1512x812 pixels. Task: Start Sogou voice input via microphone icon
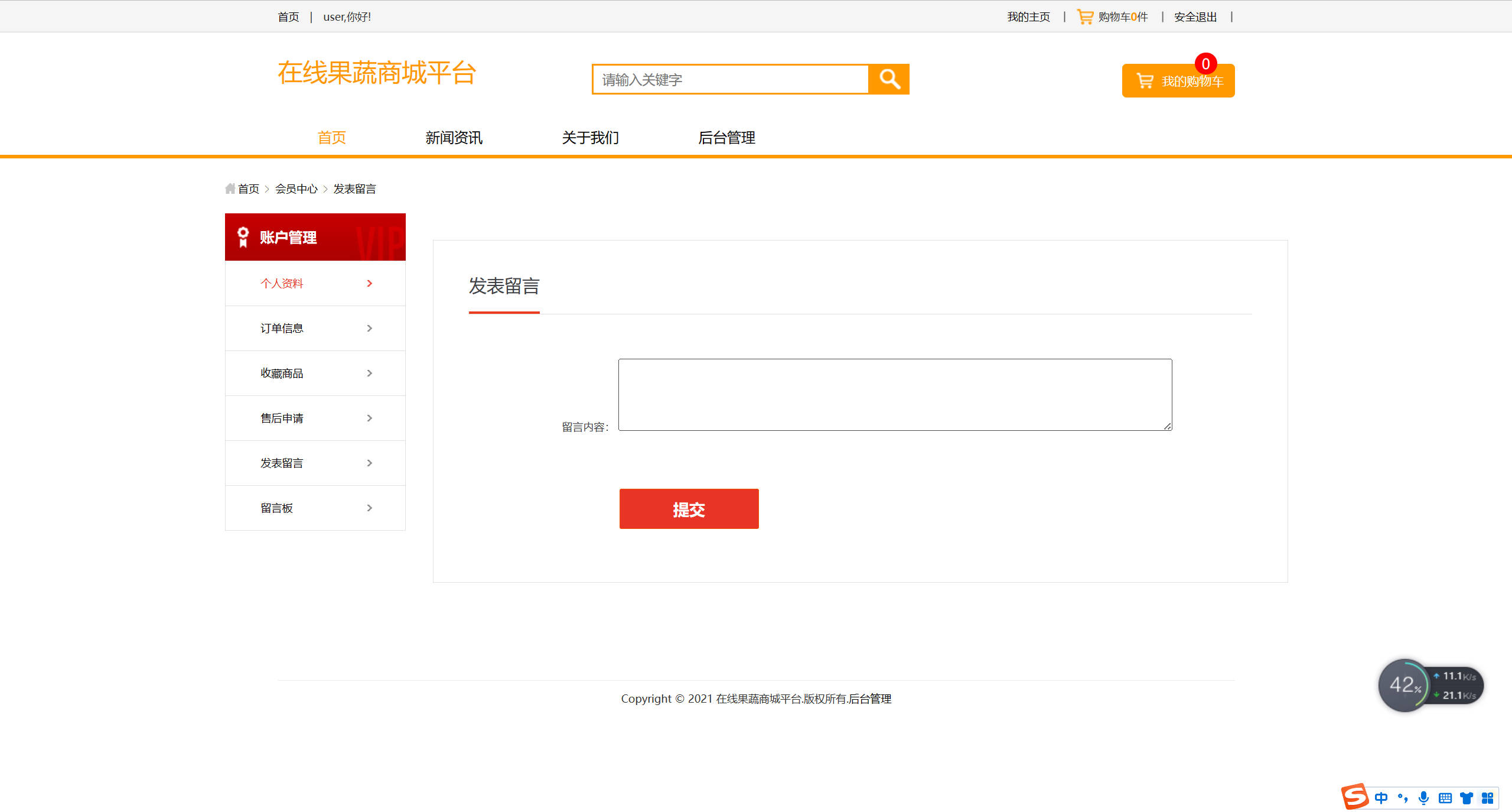pyautogui.click(x=1423, y=797)
